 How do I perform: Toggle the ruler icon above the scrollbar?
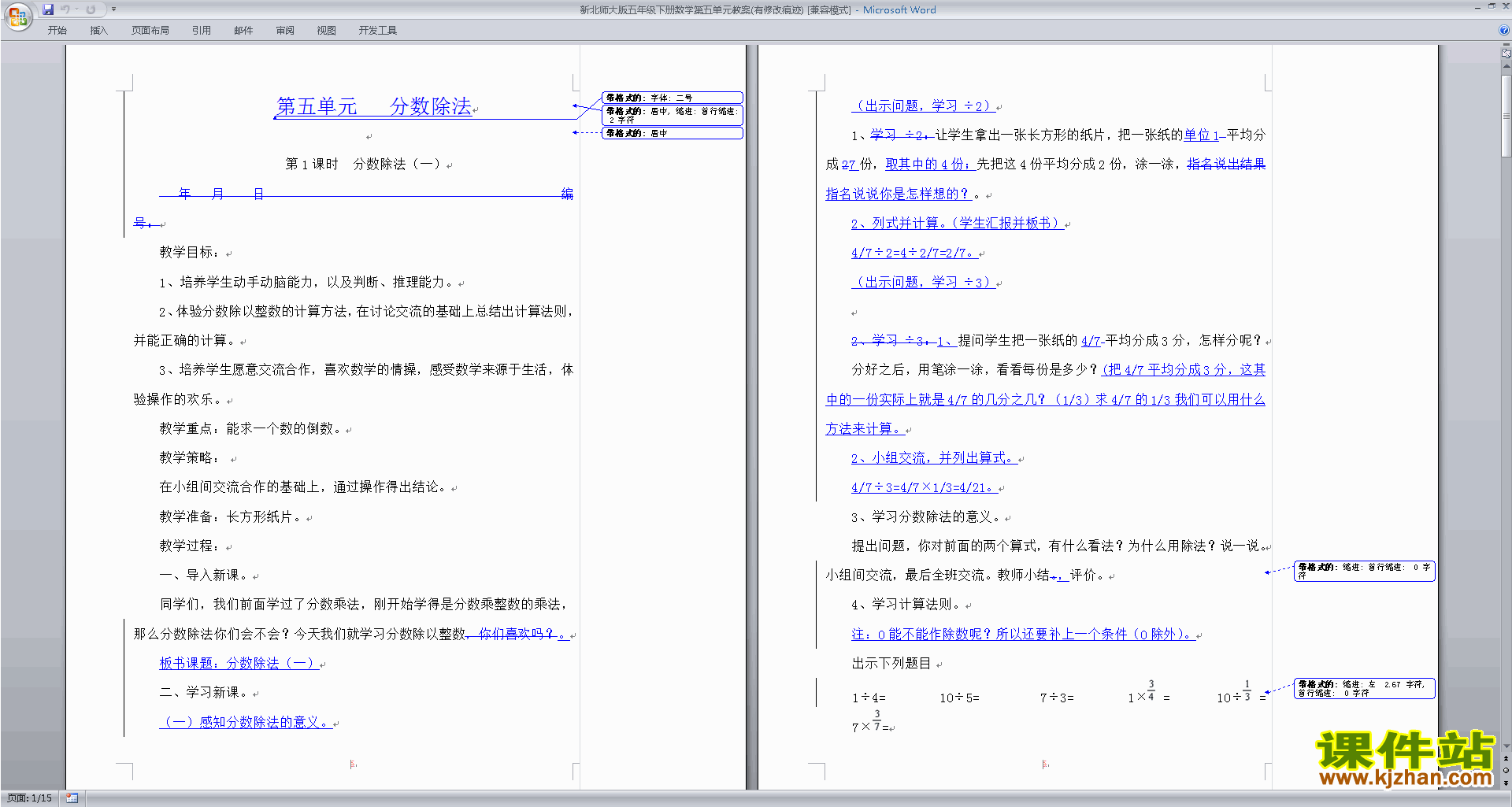coord(1506,54)
